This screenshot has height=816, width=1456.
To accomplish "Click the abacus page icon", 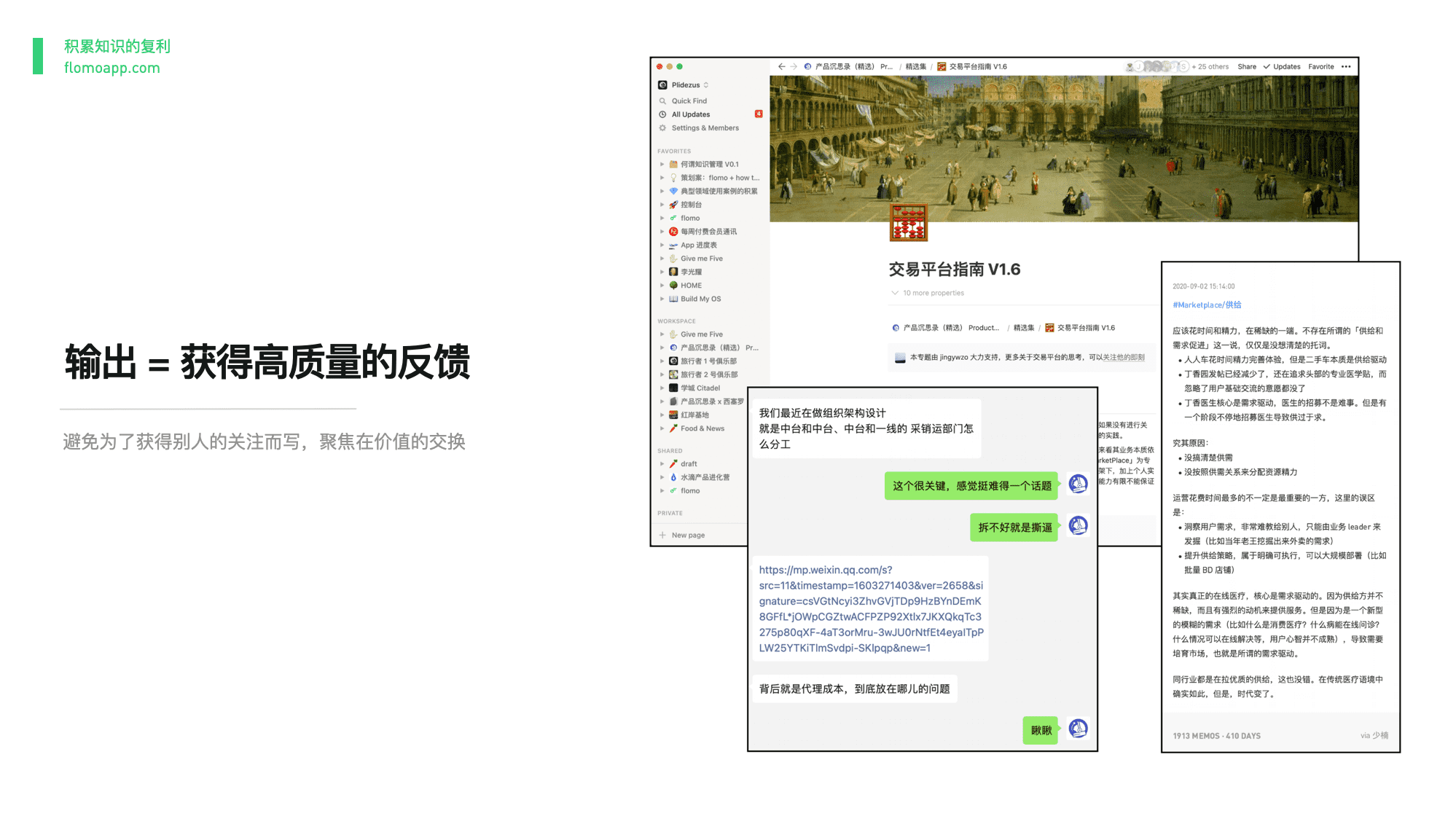I will pos(908,222).
